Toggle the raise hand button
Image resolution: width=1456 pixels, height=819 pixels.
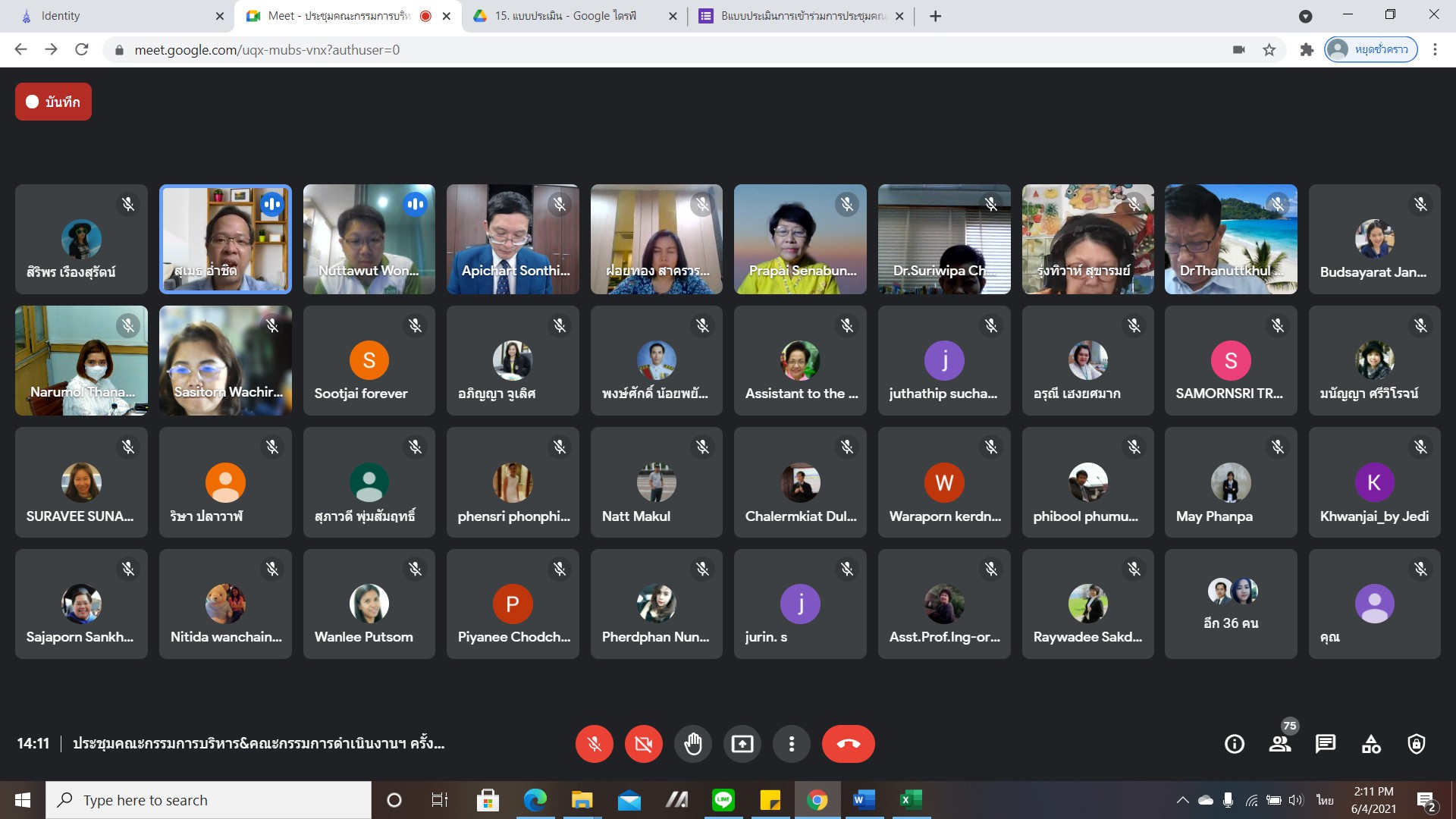(x=692, y=744)
